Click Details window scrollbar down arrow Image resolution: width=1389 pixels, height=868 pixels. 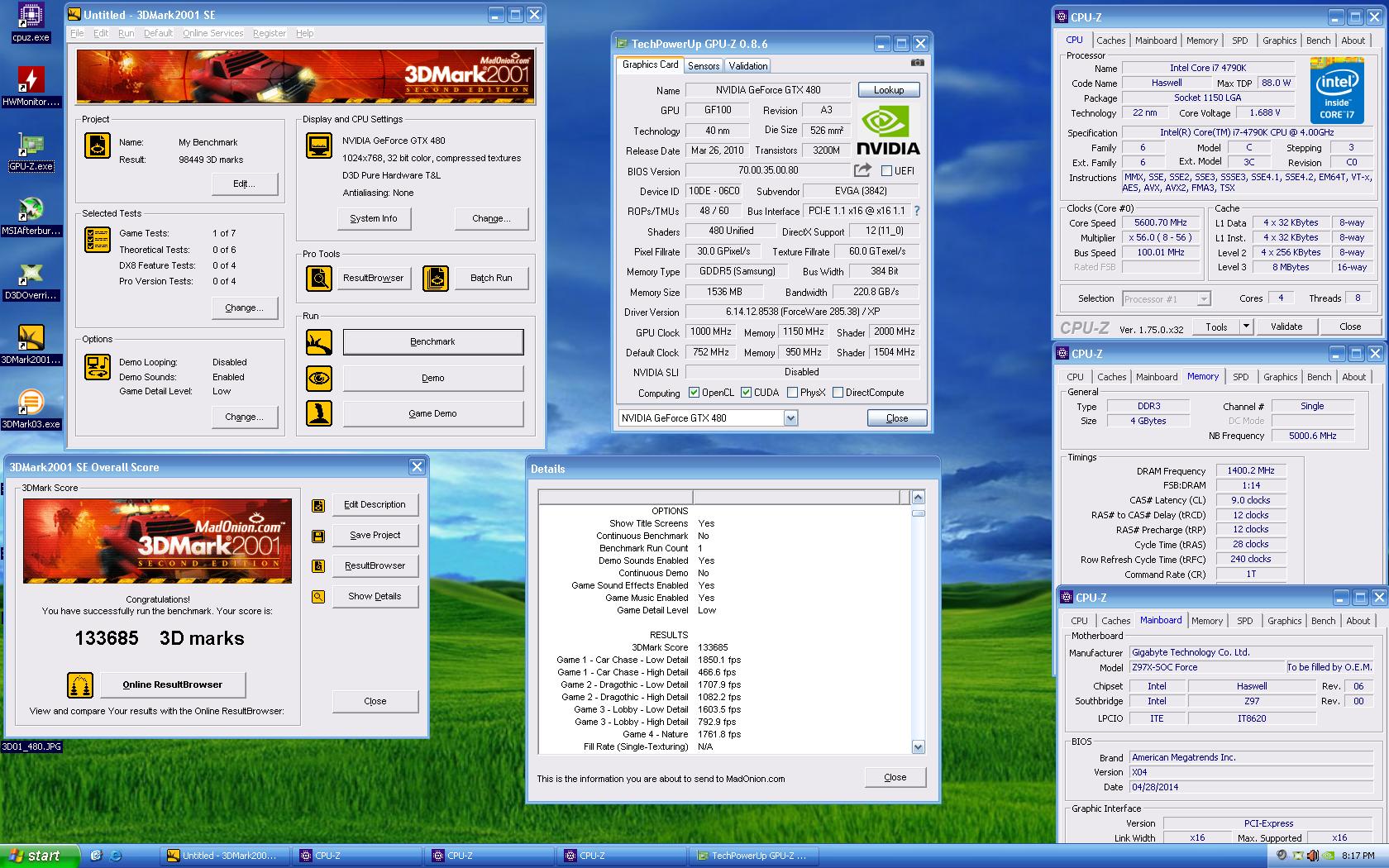click(918, 747)
